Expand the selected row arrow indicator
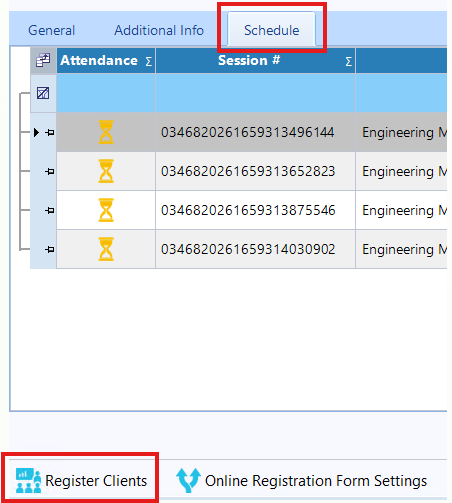 coord(36,133)
